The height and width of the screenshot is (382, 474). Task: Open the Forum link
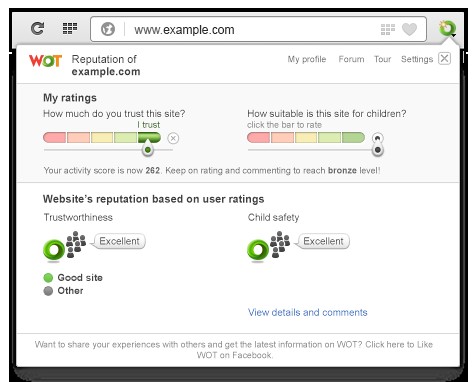tap(351, 59)
